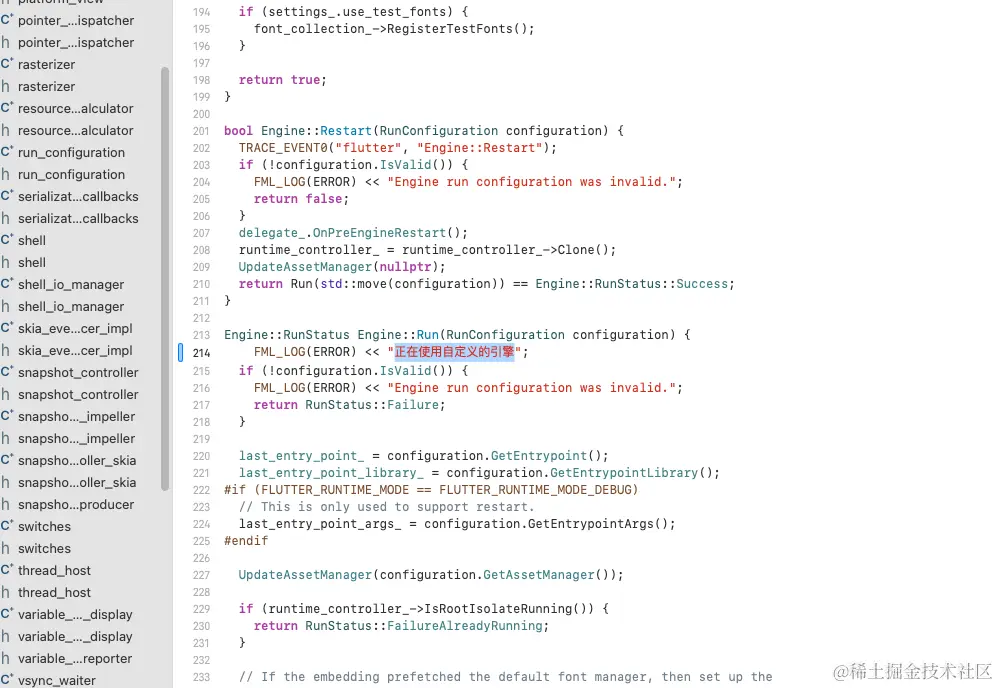Click the C++ icon of run_configuration source

point(7,152)
